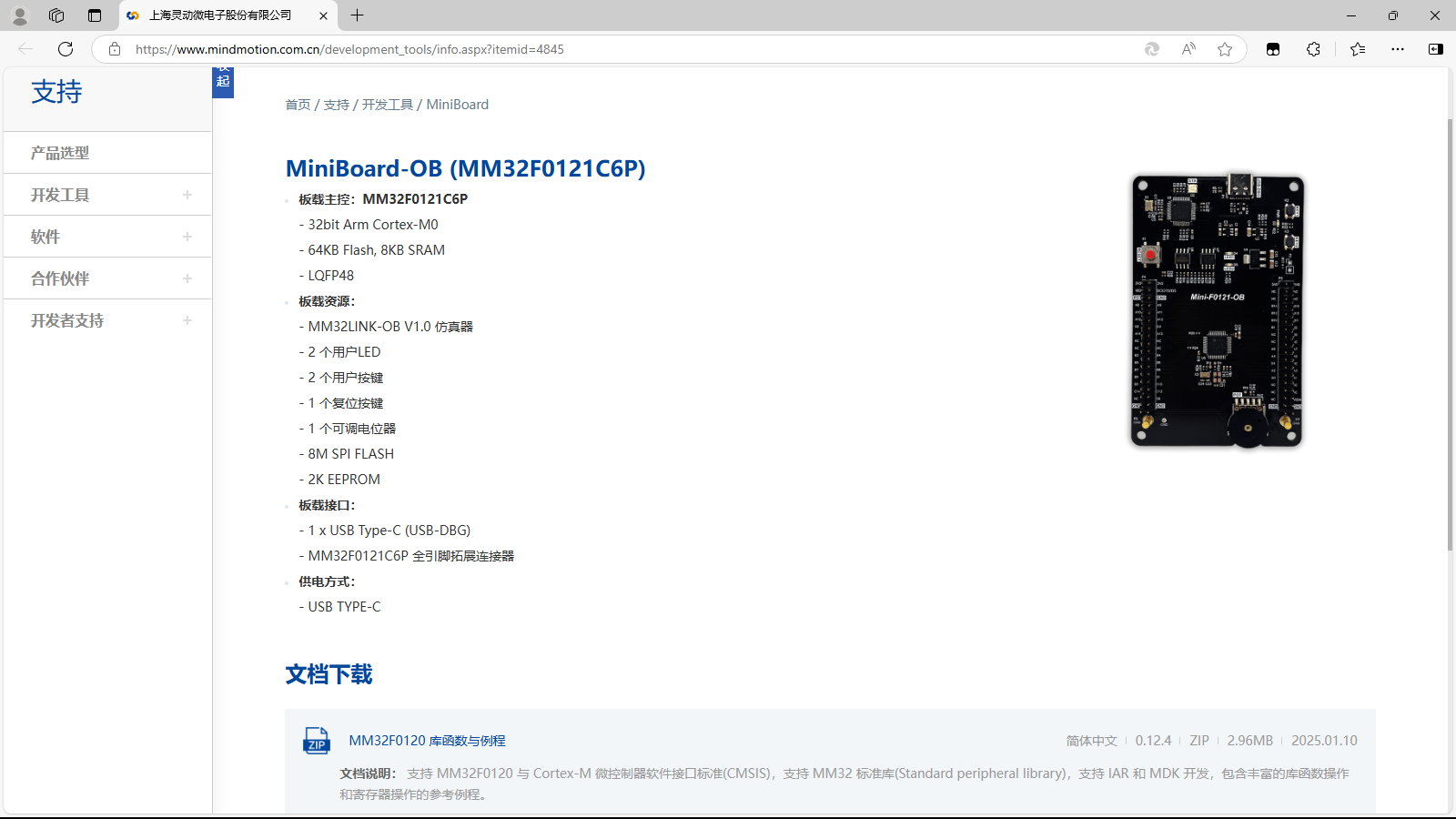
Task: Expand the 开发工具 sidebar section
Action: (187, 195)
